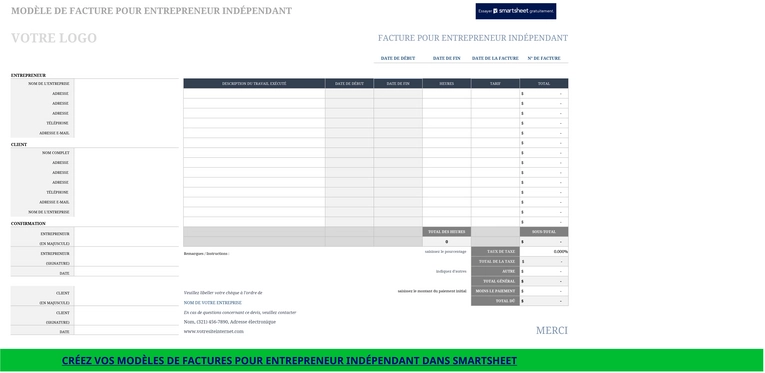
Task: Select the DATE DE FIN label beside DATE DE LA FACTURE
Action: [x=446, y=58]
